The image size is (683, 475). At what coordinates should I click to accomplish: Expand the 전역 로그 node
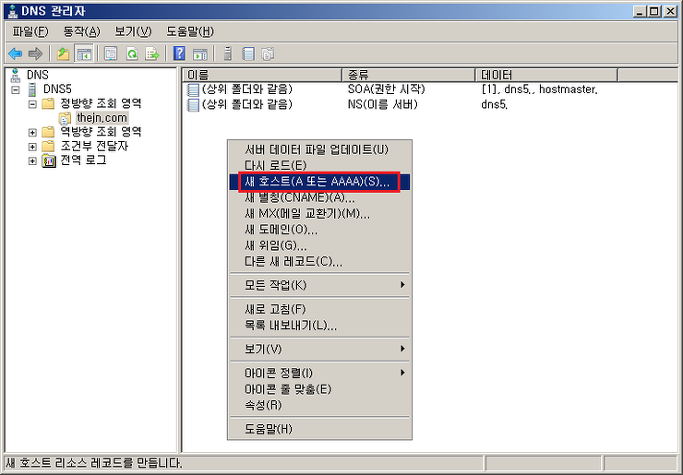tap(32, 161)
